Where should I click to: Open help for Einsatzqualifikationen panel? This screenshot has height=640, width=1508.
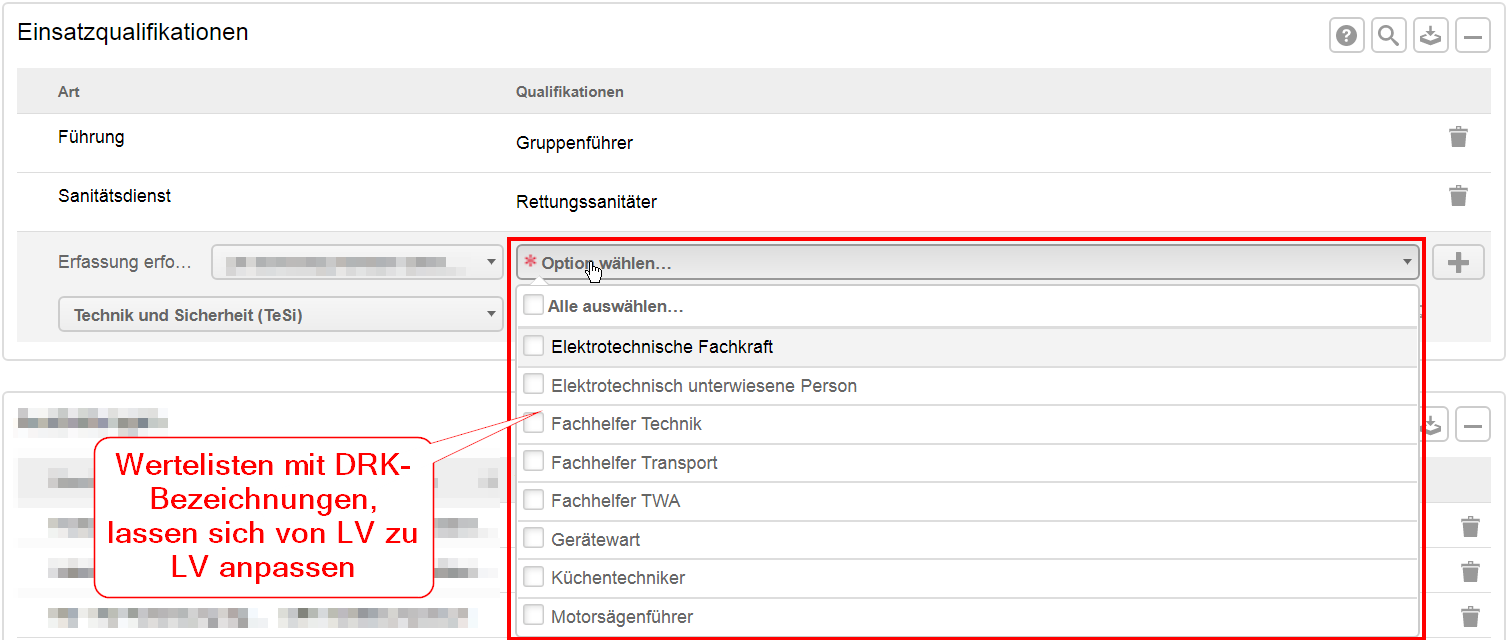(1347, 36)
